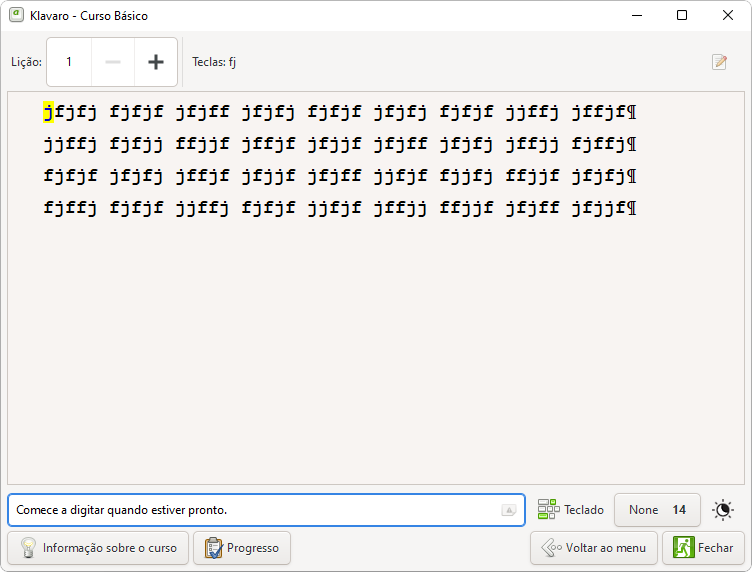Click the small icon inside the typing field
This screenshot has height=572, width=752.
509,510
